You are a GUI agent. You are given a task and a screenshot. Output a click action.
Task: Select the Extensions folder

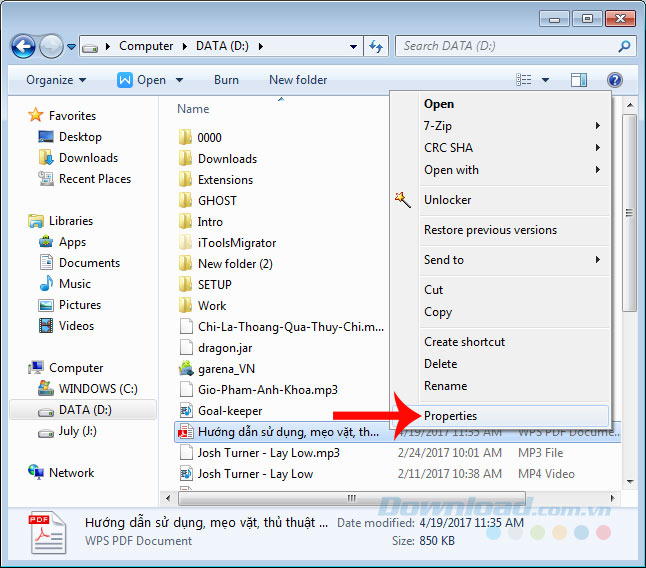pos(225,180)
